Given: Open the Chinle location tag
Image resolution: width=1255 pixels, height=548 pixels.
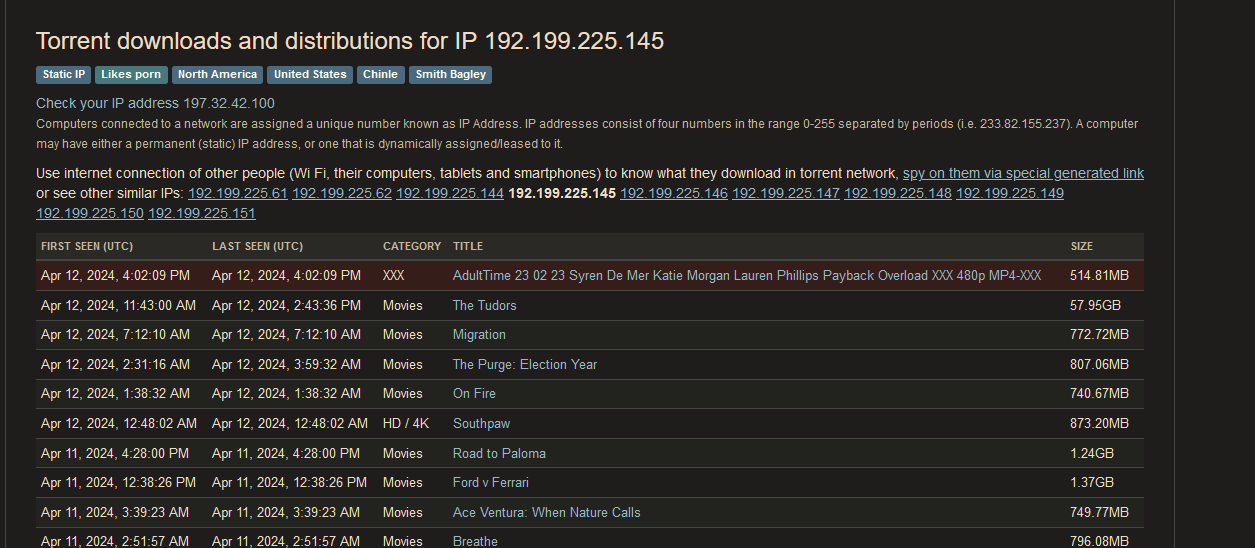Looking at the screenshot, I should (380, 75).
